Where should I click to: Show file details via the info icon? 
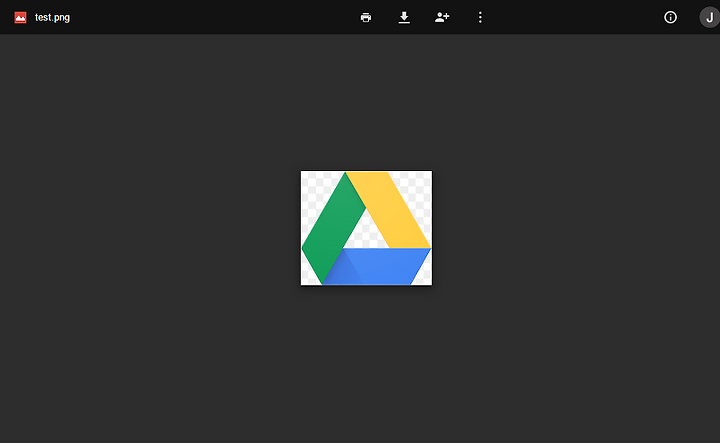pos(670,17)
